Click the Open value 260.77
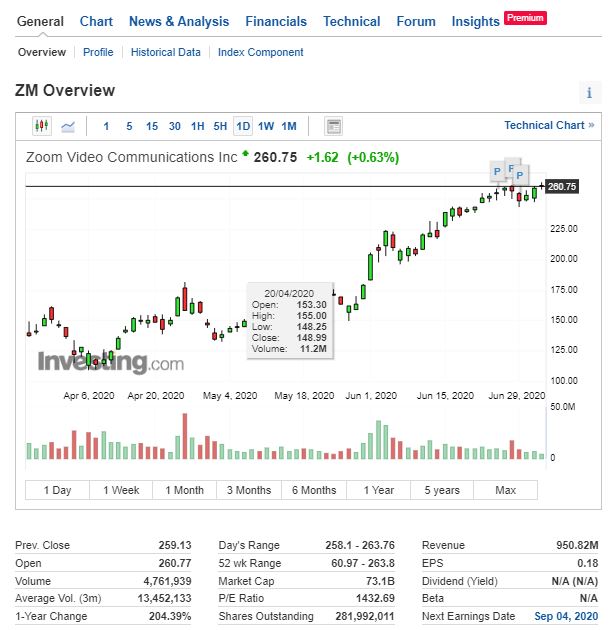 175,563
